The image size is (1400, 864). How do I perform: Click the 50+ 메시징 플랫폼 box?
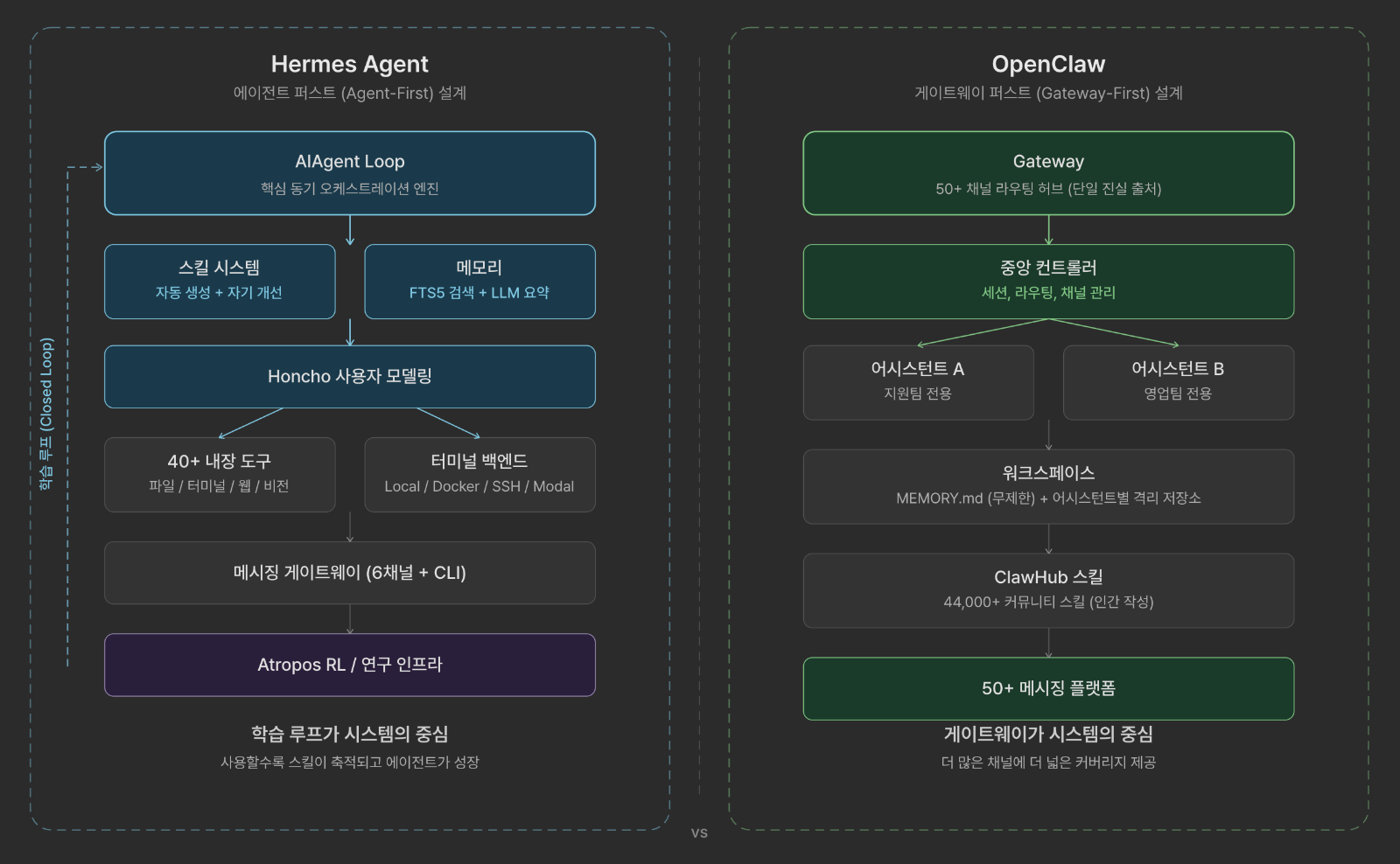[1048, 687]
